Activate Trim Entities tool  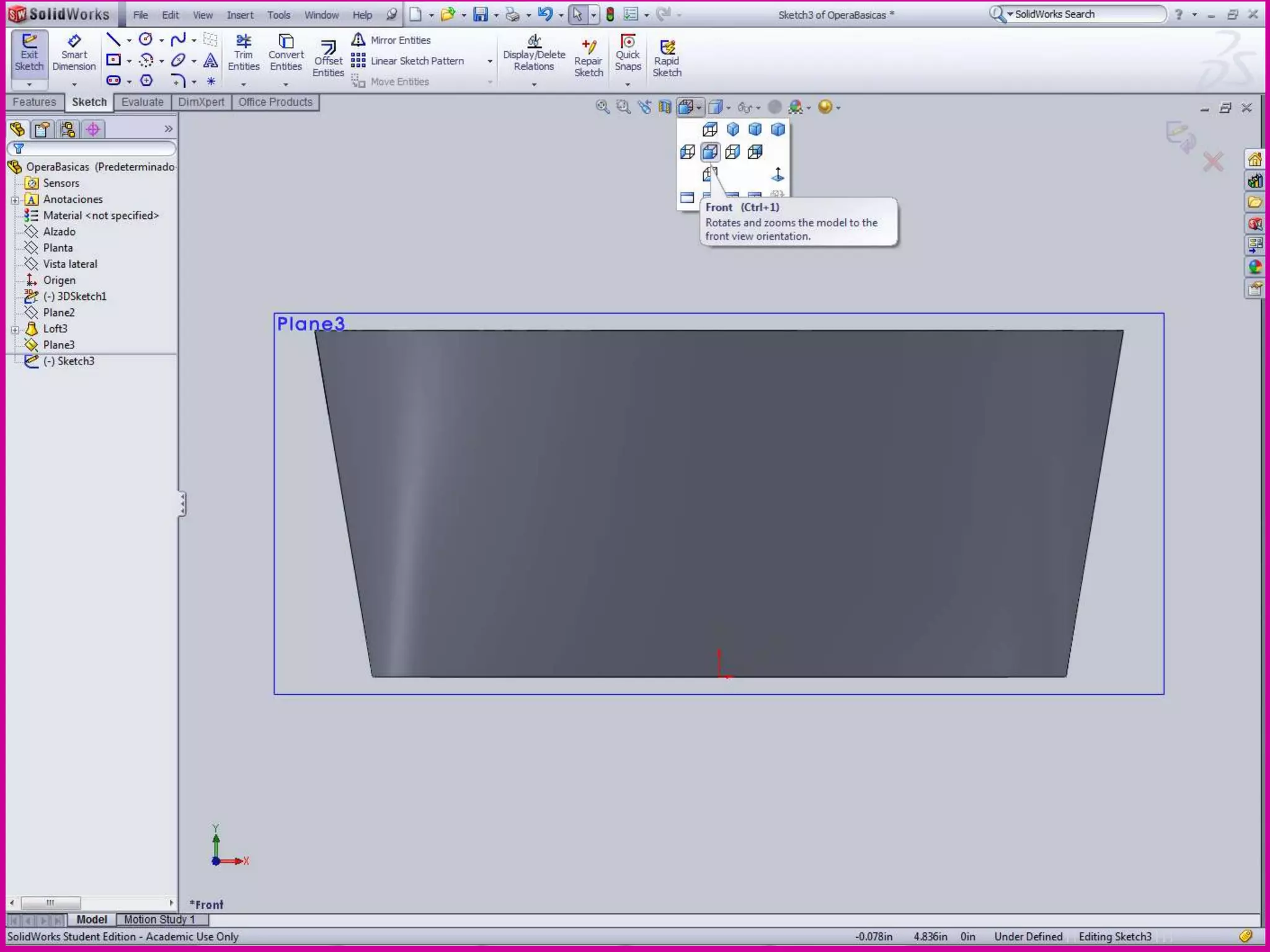[x=243, y=54]
